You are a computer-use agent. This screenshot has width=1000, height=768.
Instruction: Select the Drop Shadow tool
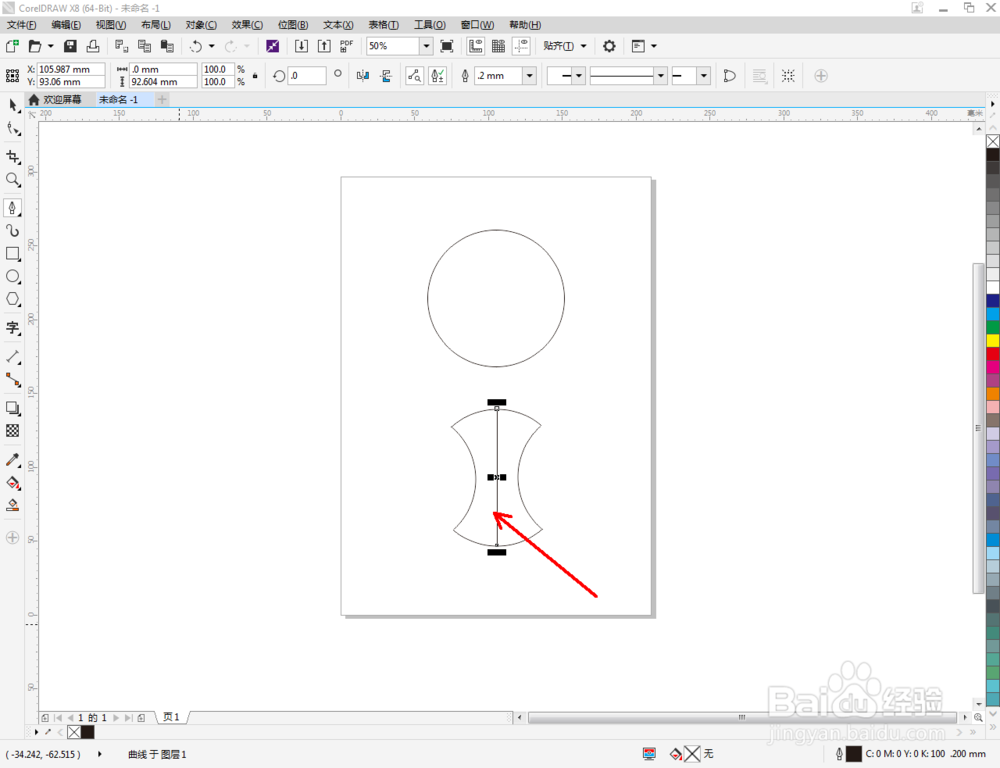coord(13,408)
